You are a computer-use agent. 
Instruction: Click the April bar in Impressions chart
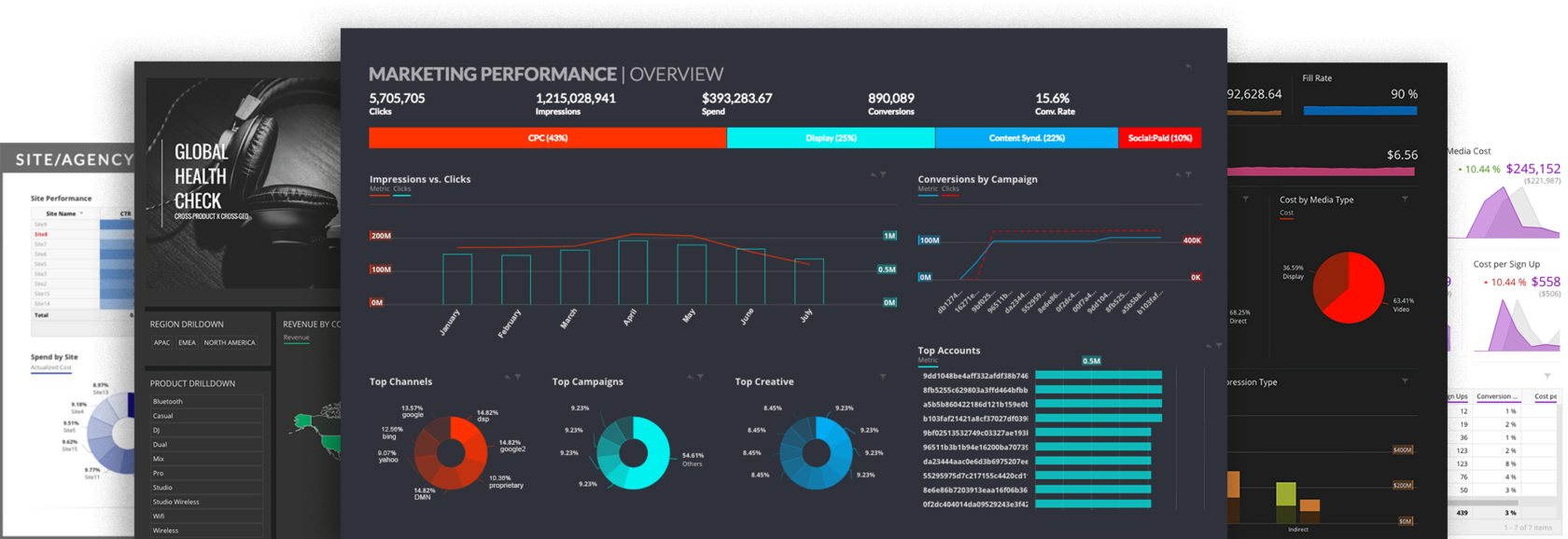633,272
